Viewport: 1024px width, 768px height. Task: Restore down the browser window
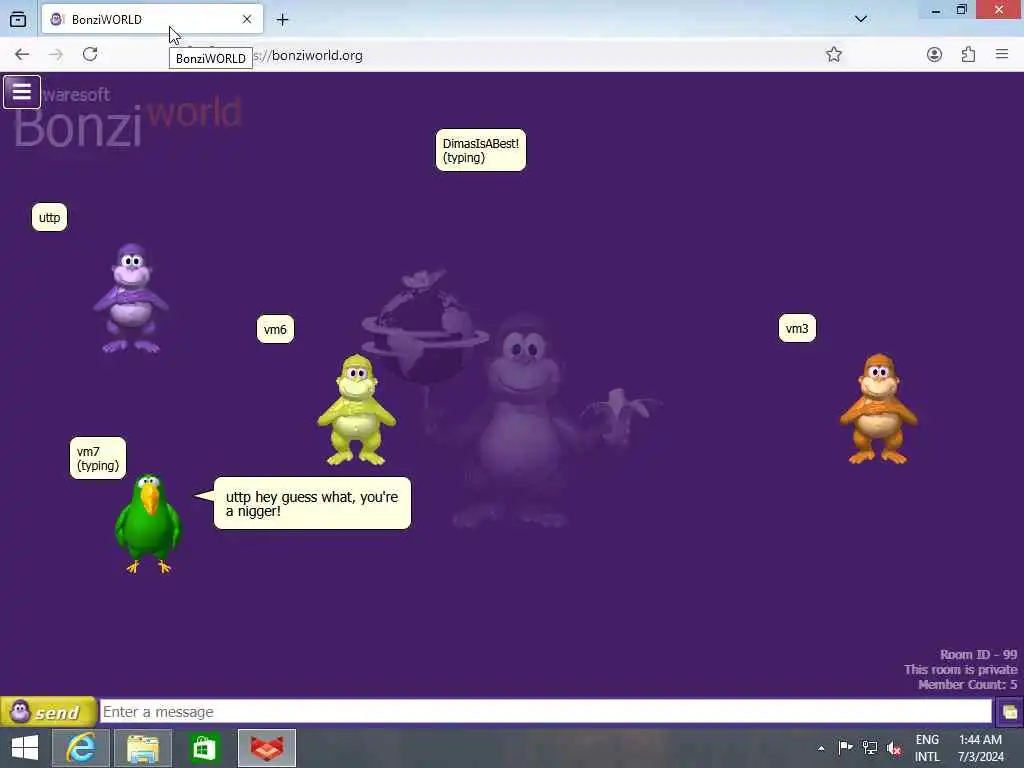pyautogui.click(x=961, y=10)
